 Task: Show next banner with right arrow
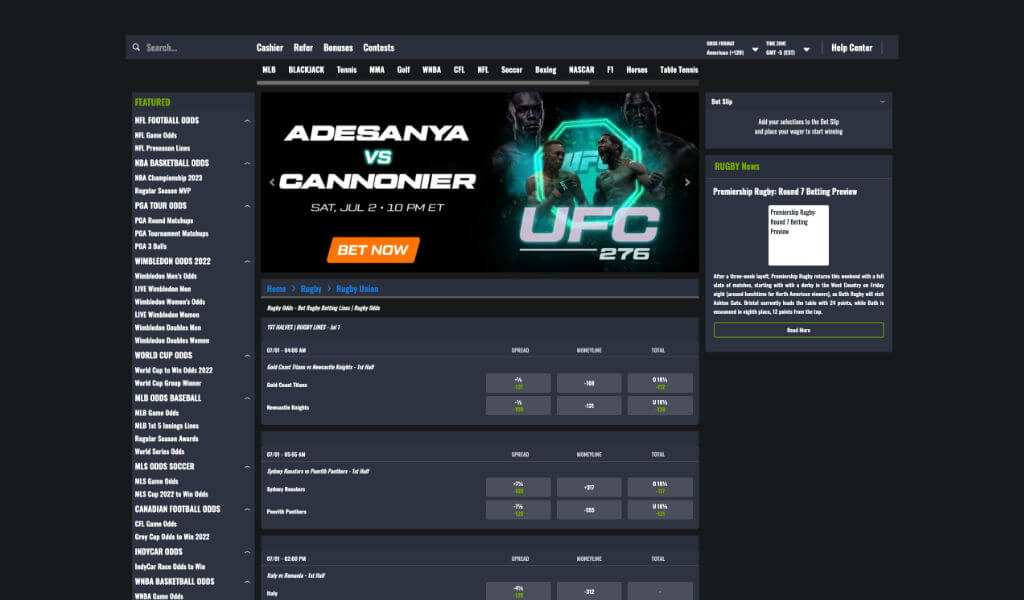coord(687,182)
